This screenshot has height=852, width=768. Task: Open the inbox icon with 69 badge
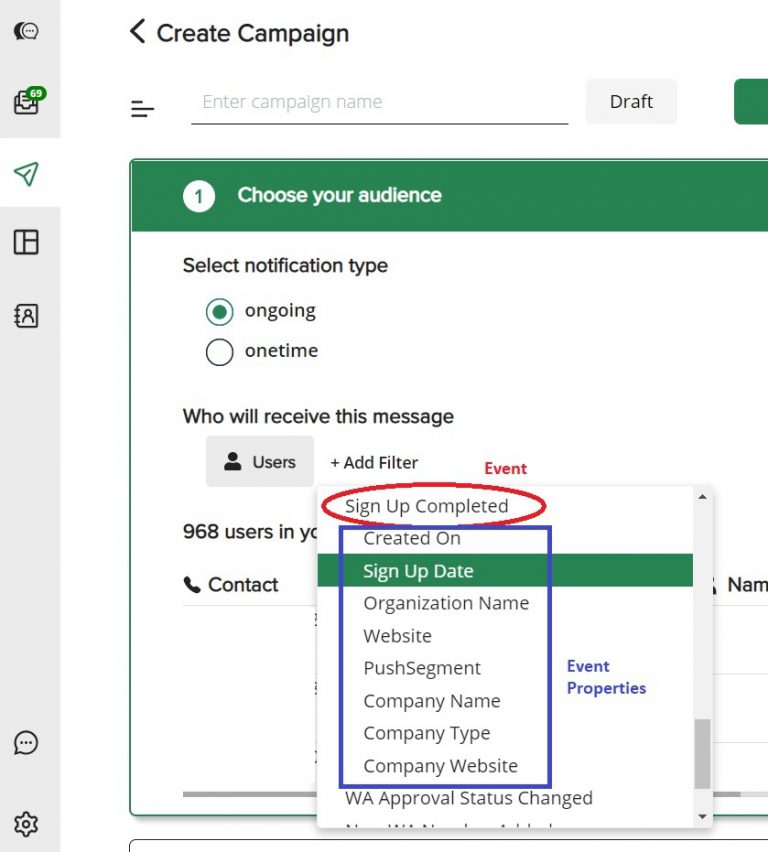(27, 102)
